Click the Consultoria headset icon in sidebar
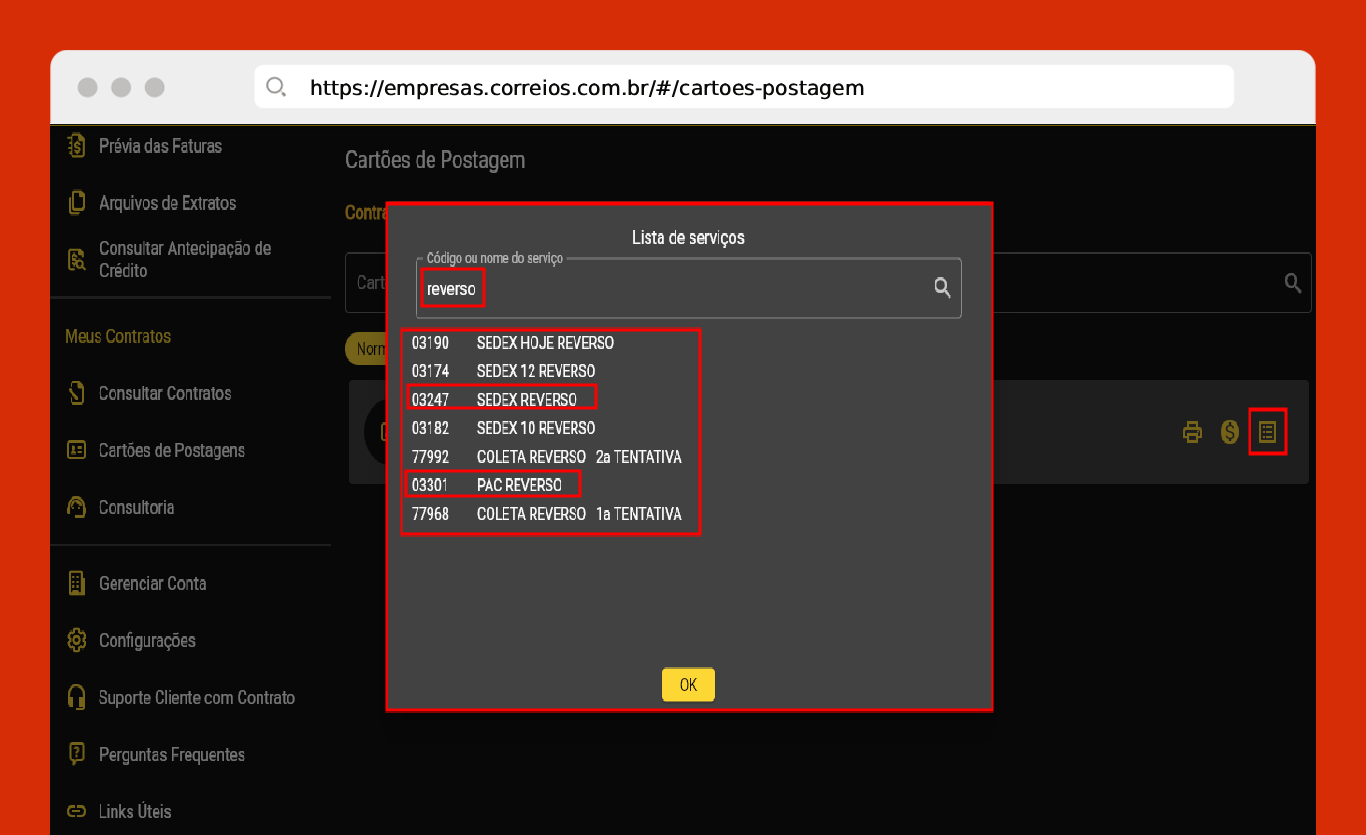Screen dimensions: 1366x835 coord(77,507)
